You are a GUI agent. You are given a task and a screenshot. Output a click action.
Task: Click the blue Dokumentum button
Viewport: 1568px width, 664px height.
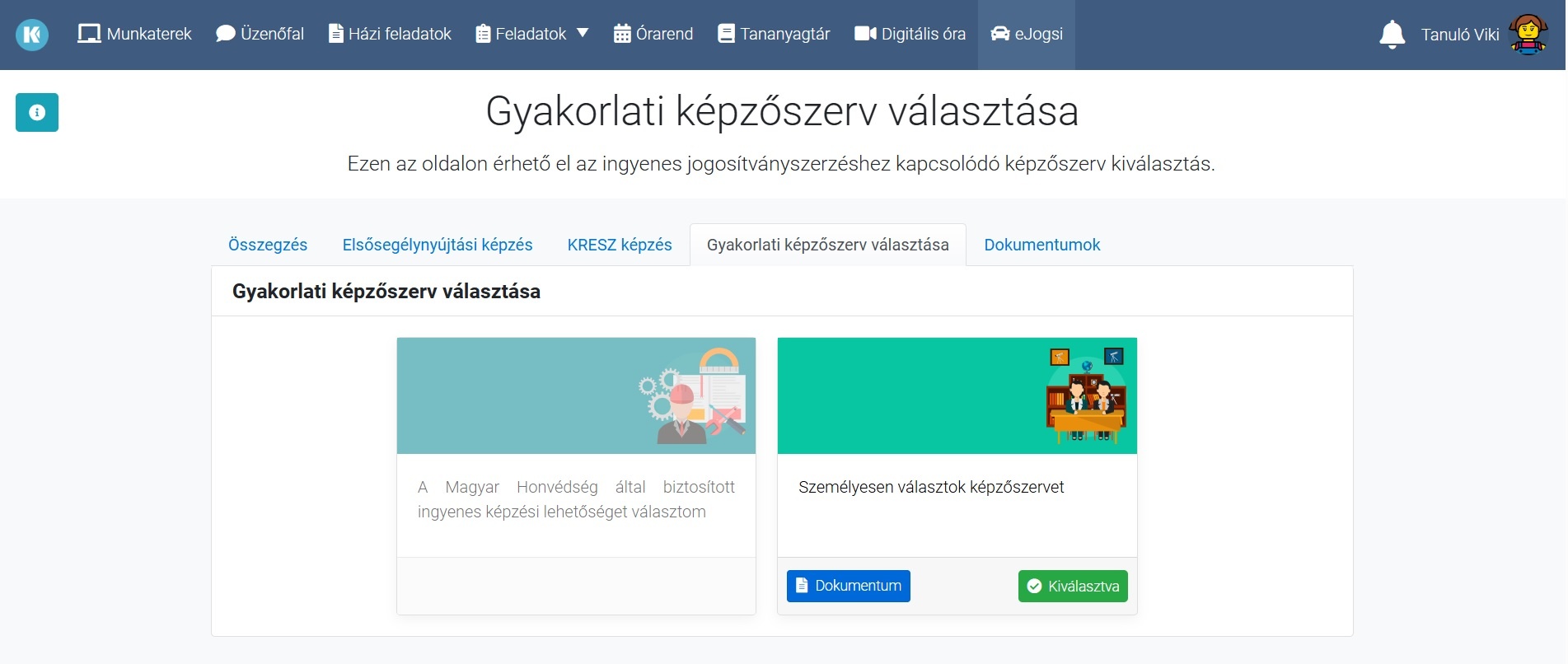coord(849,586)
